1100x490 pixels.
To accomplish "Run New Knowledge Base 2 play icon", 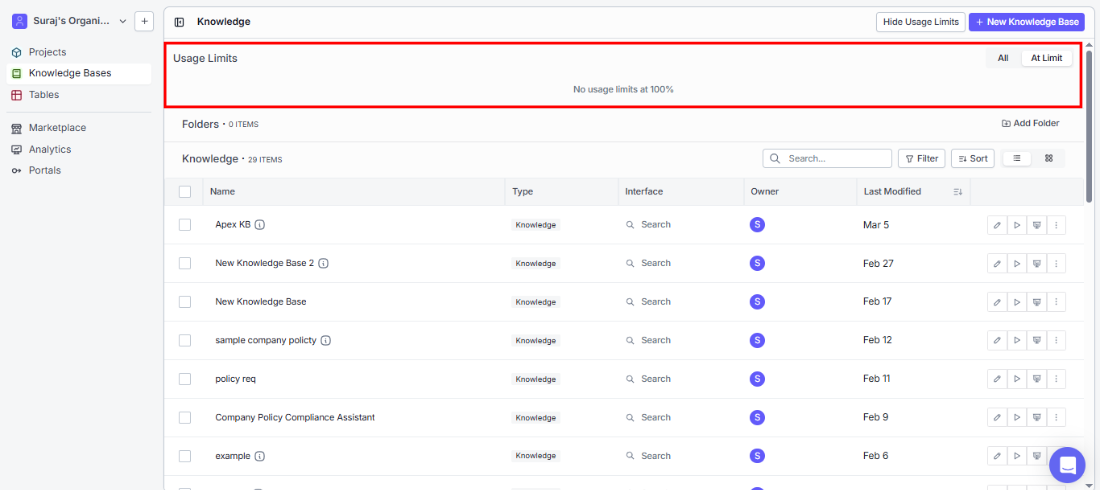I will pos(1017,264).
